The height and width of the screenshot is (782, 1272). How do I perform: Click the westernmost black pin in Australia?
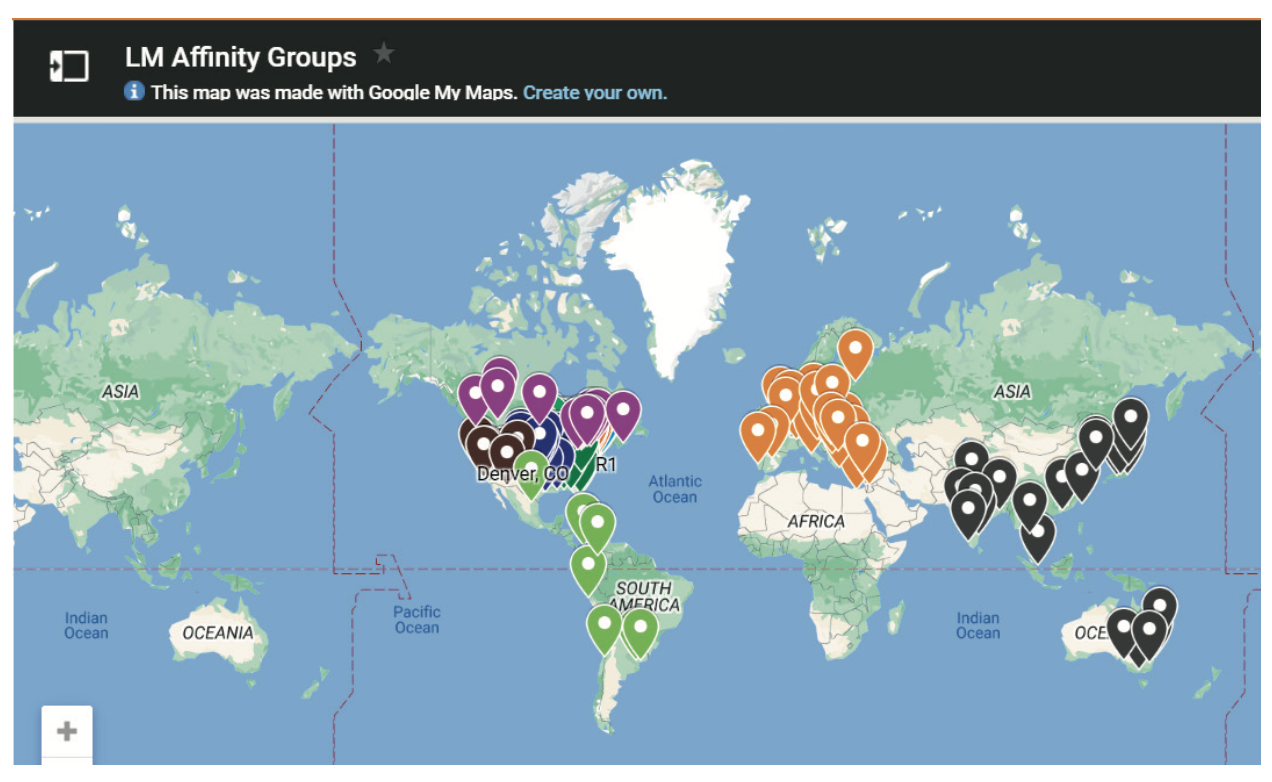(x=1123, y=627)
